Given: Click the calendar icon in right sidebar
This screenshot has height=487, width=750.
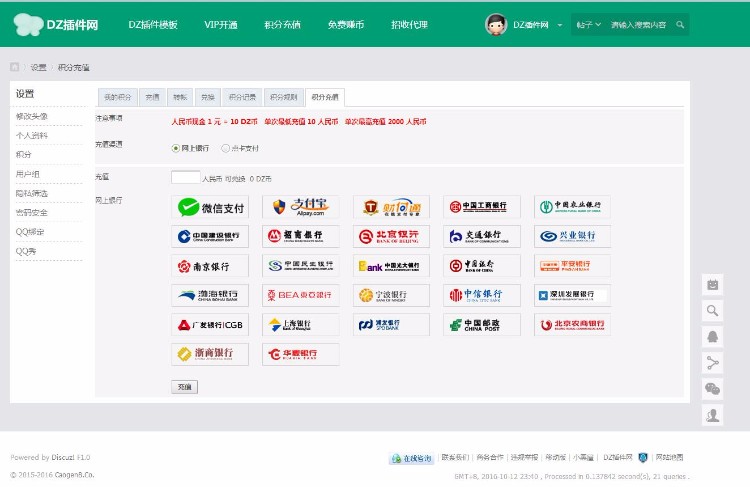Looking at the screenshot, I should (x=712, y=285).
